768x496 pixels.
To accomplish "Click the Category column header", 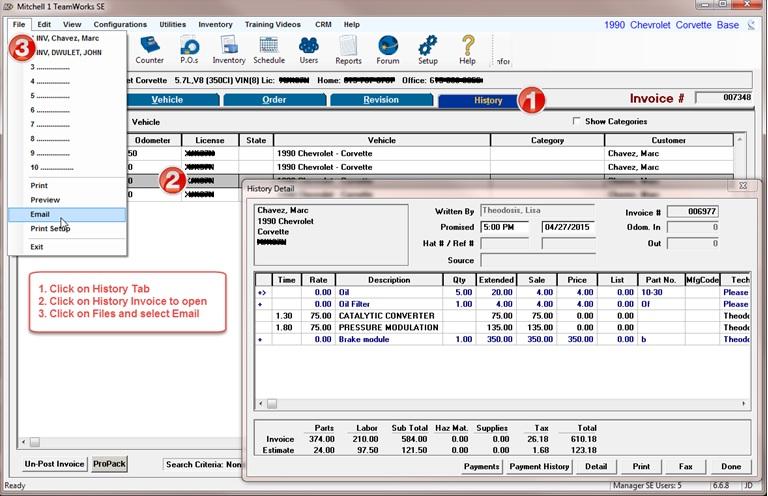I will coord(548,140).
